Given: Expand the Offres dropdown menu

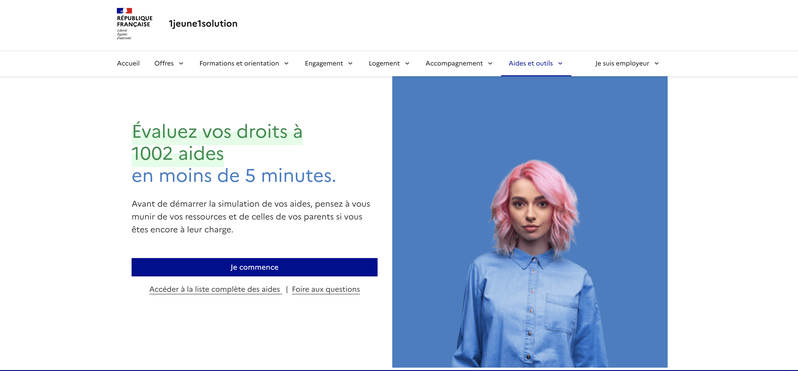Looking at the screenshot, I should [x=169, y=64].
